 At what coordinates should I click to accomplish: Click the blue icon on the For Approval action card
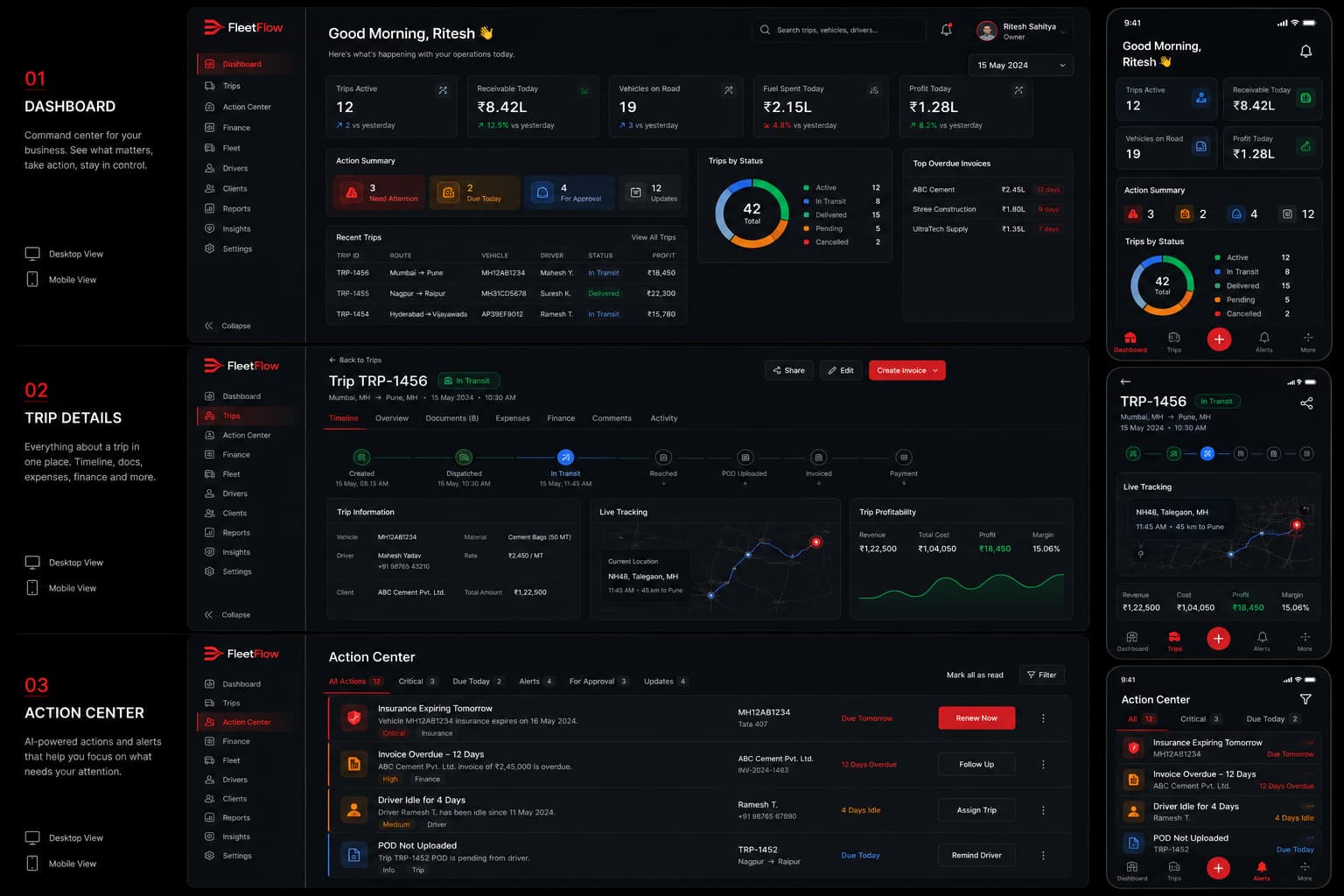point(542,192)
